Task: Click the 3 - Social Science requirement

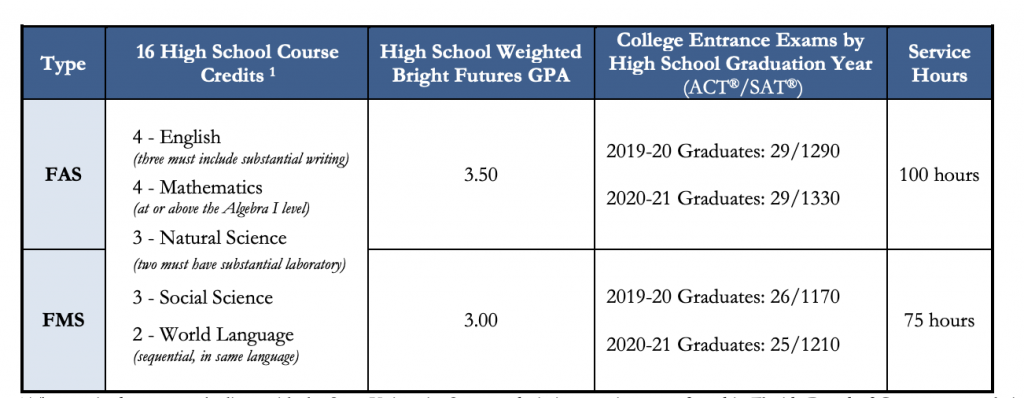Action: 202,298
